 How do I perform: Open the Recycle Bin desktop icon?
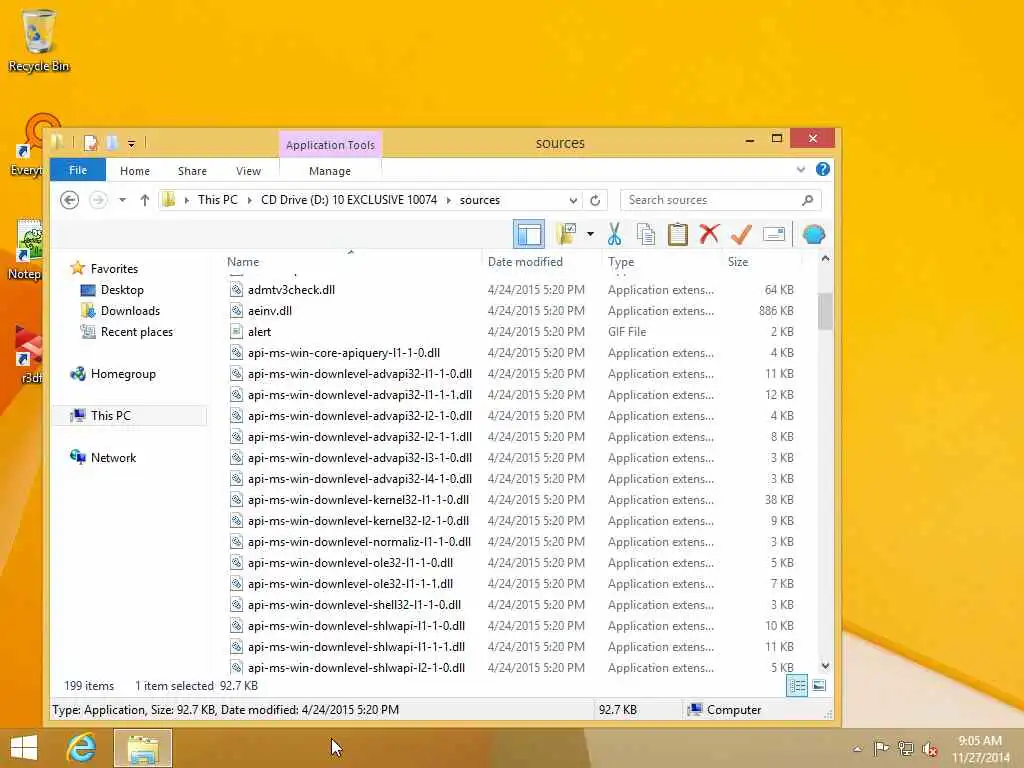click(x=39, y=39)
